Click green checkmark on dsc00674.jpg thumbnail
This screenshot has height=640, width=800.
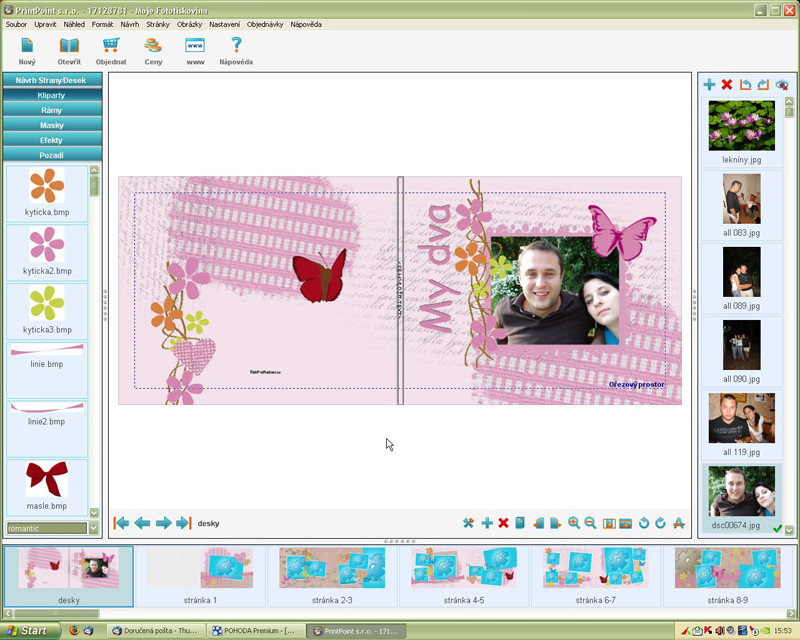coord(778,529)
